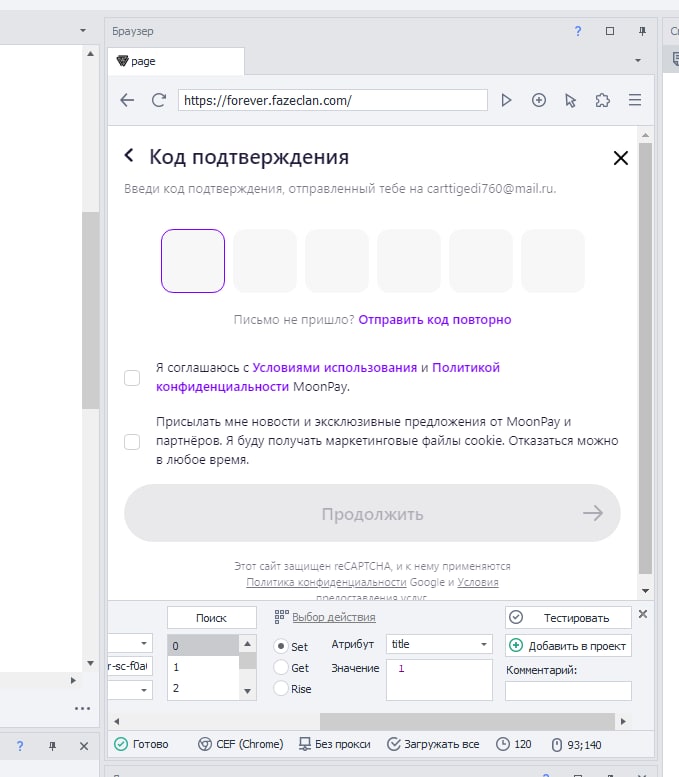
Task: Activate the cursor pointer tool icon
Action: (x=570, y=101)
